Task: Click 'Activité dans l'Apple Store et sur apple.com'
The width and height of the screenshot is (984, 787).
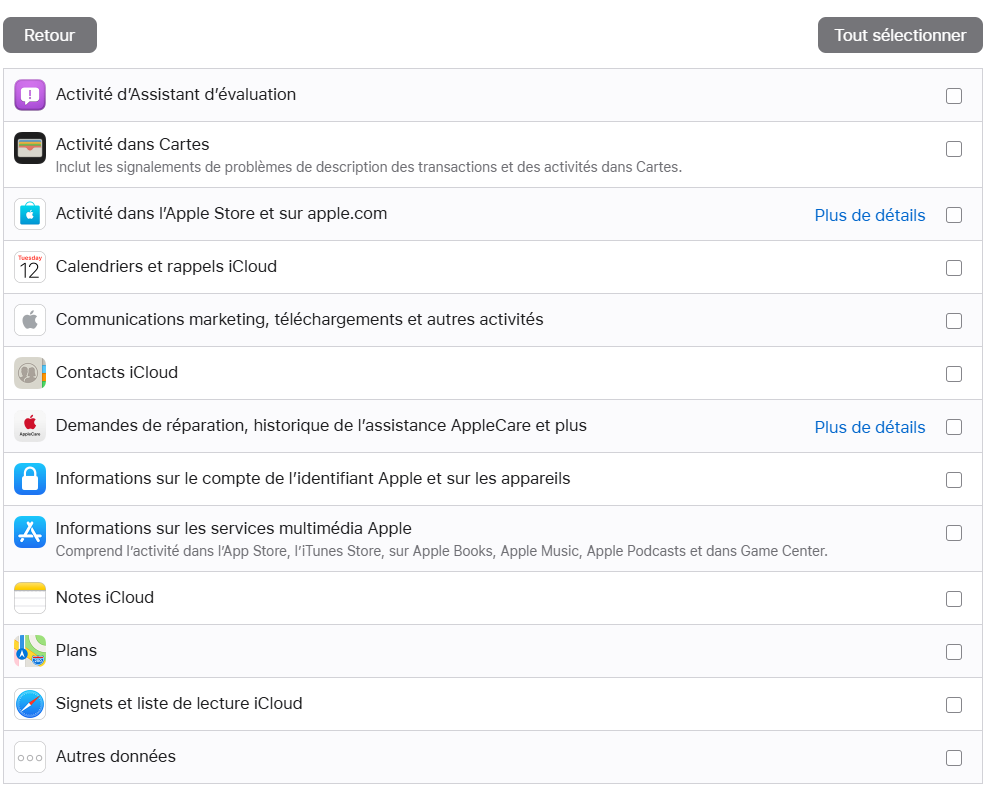Action: point(222,213)
